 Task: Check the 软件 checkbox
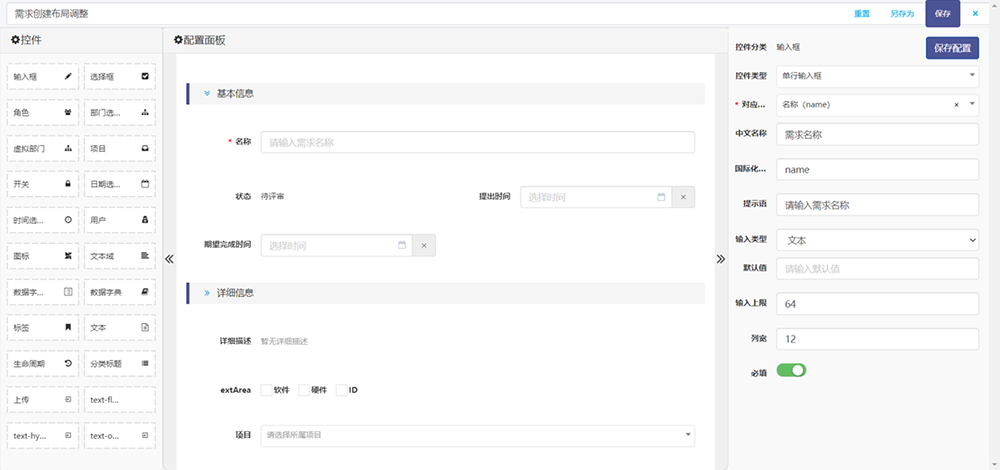(267, 390)
